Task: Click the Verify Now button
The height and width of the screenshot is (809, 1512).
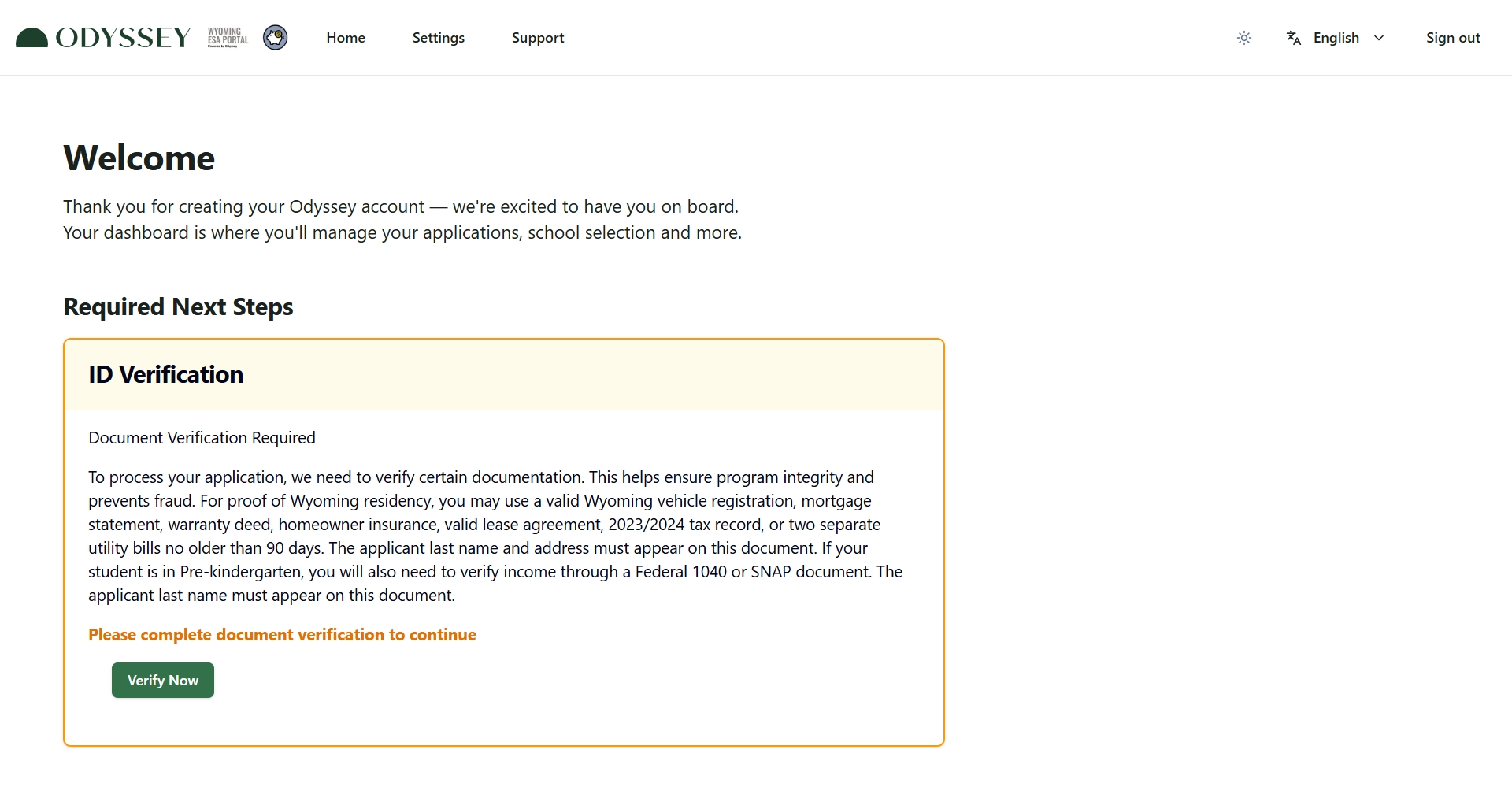Action: [163, 680]
